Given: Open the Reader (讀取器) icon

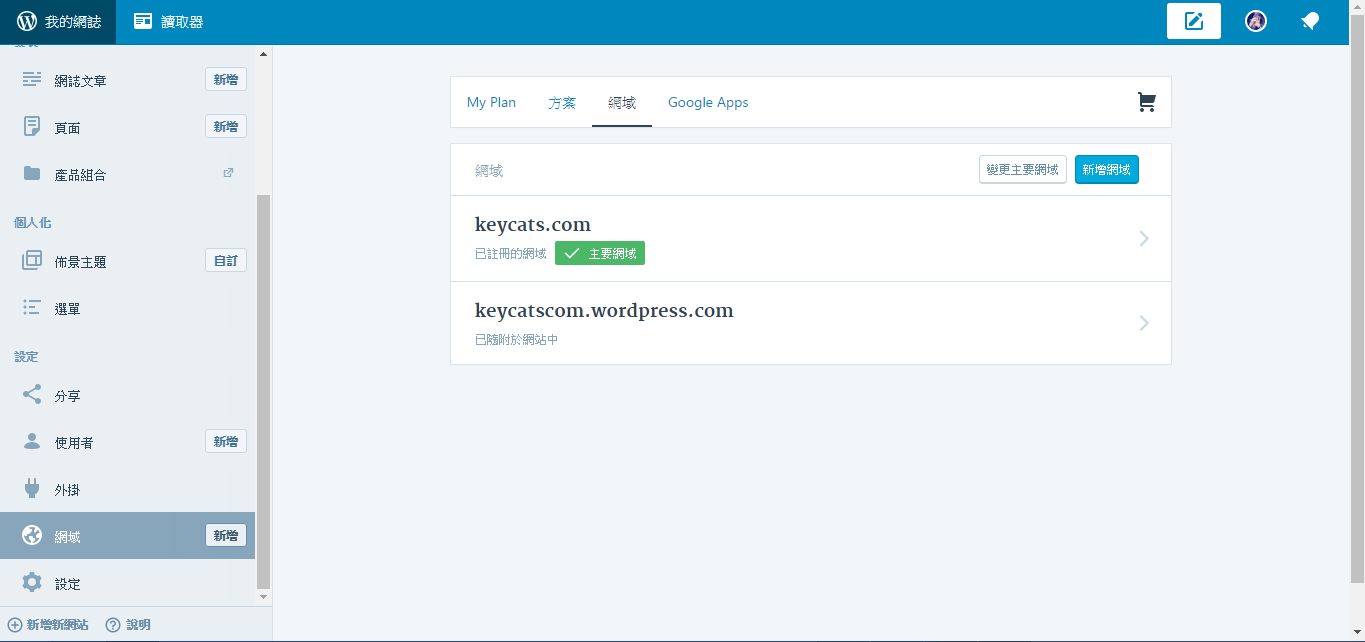Looking at the screenshot, I should pos(143,21).
